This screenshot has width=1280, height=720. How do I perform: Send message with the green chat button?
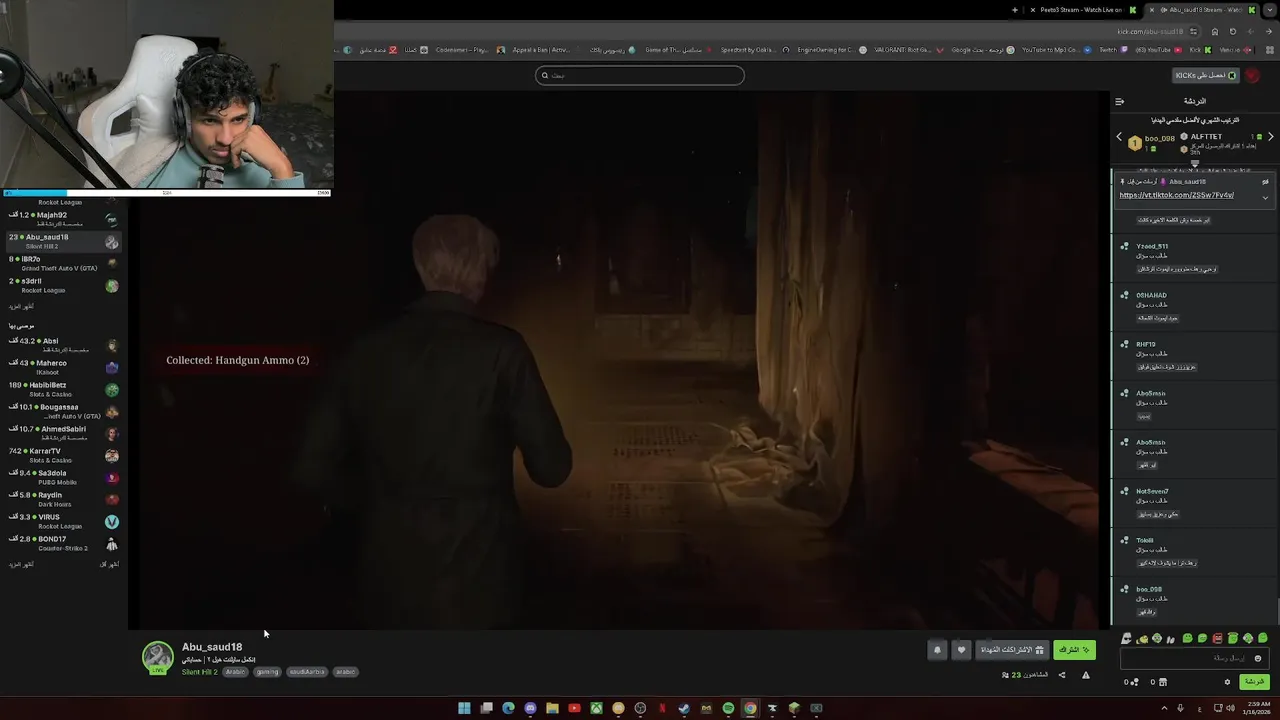[x=1254, y=682]
